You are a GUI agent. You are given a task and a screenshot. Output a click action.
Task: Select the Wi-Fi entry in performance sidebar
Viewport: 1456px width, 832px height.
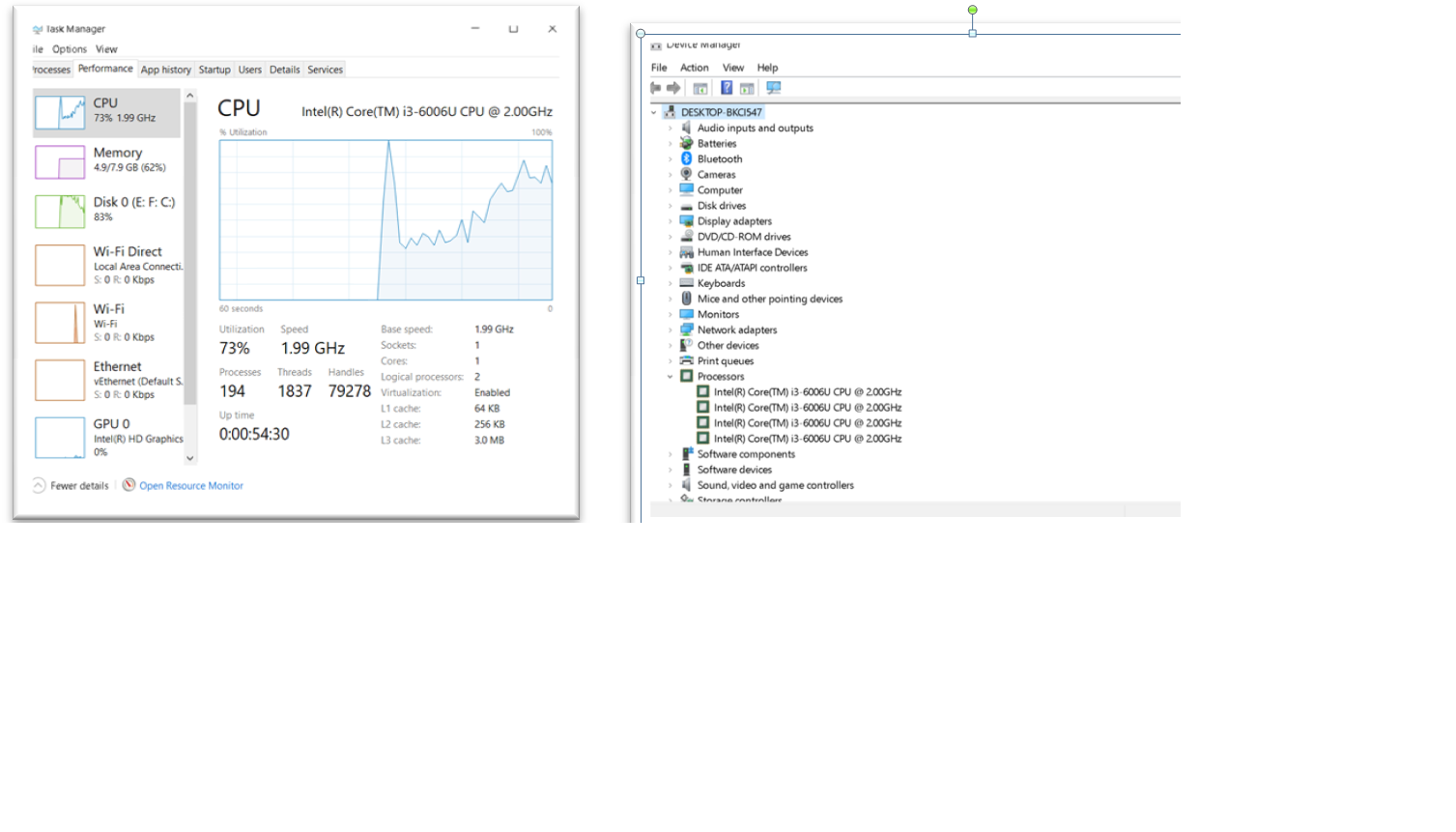(x=107, y=323)
